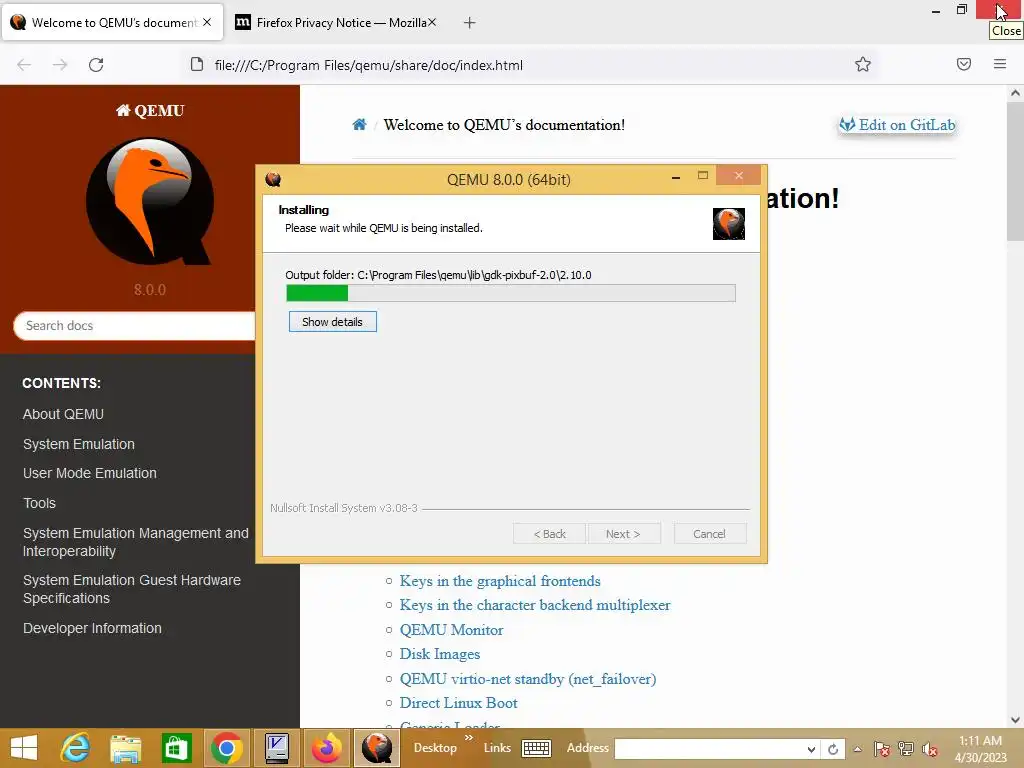Click Show details in installer
Screen dimensions: 1024x768
(332, 322)
